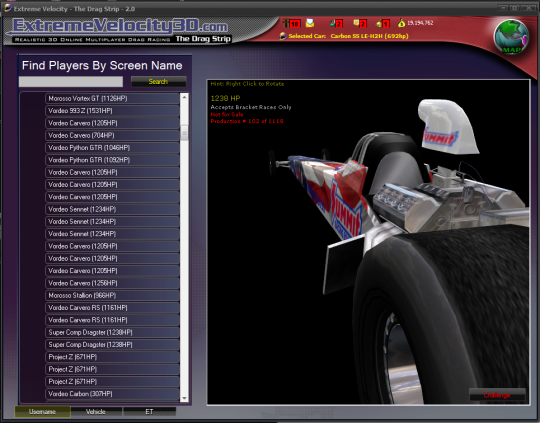Click the small money bag with badge 1
The height and width of the screenshot is (423, 540).
pos(383,23)
